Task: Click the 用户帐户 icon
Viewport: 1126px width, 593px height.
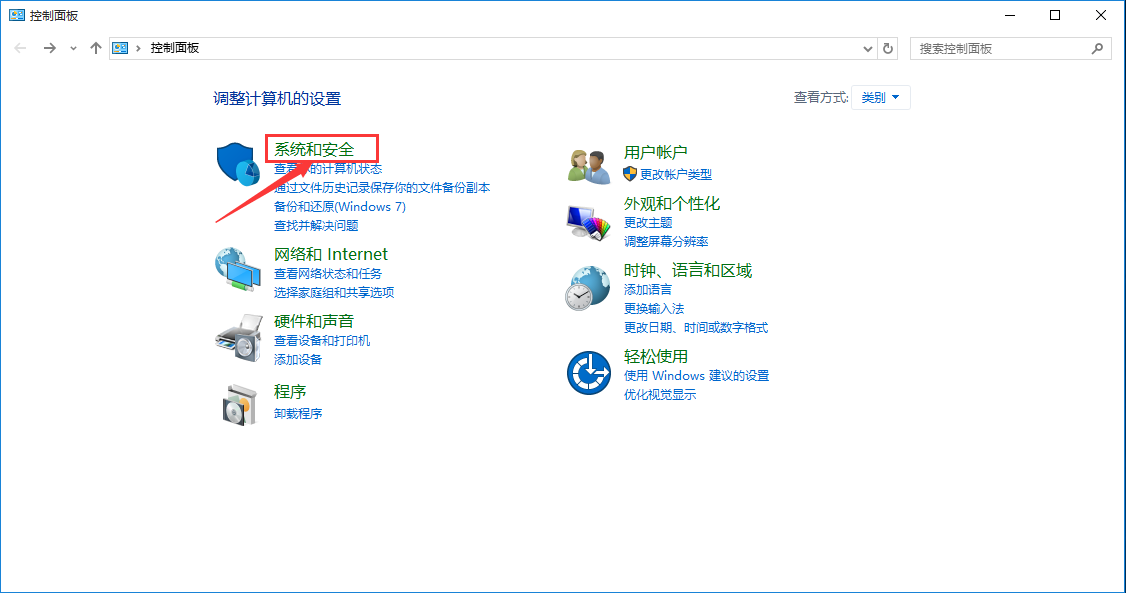Action: pos(589,162)
